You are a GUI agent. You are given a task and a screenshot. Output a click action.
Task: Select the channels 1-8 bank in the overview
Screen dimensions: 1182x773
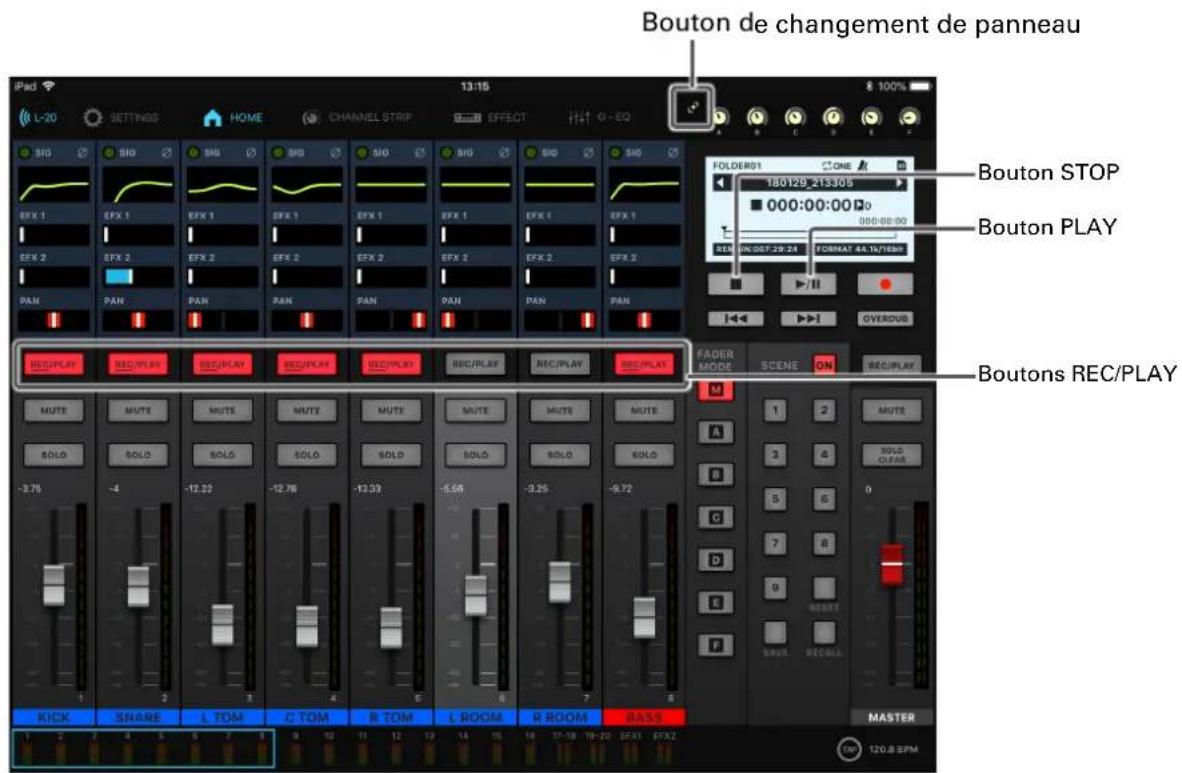coord(143,748)
